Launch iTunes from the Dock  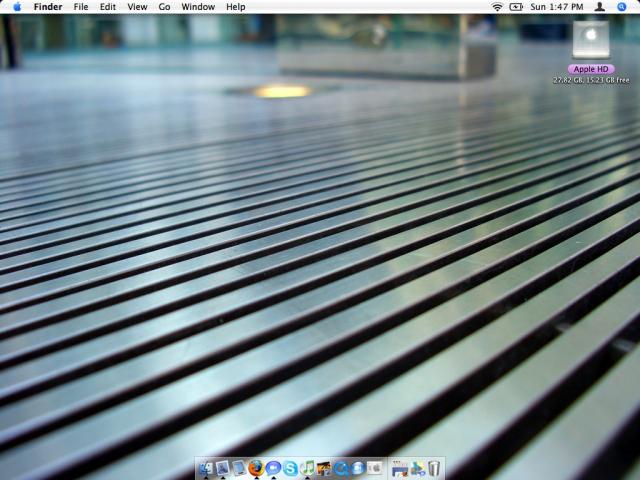pos(307,468)
